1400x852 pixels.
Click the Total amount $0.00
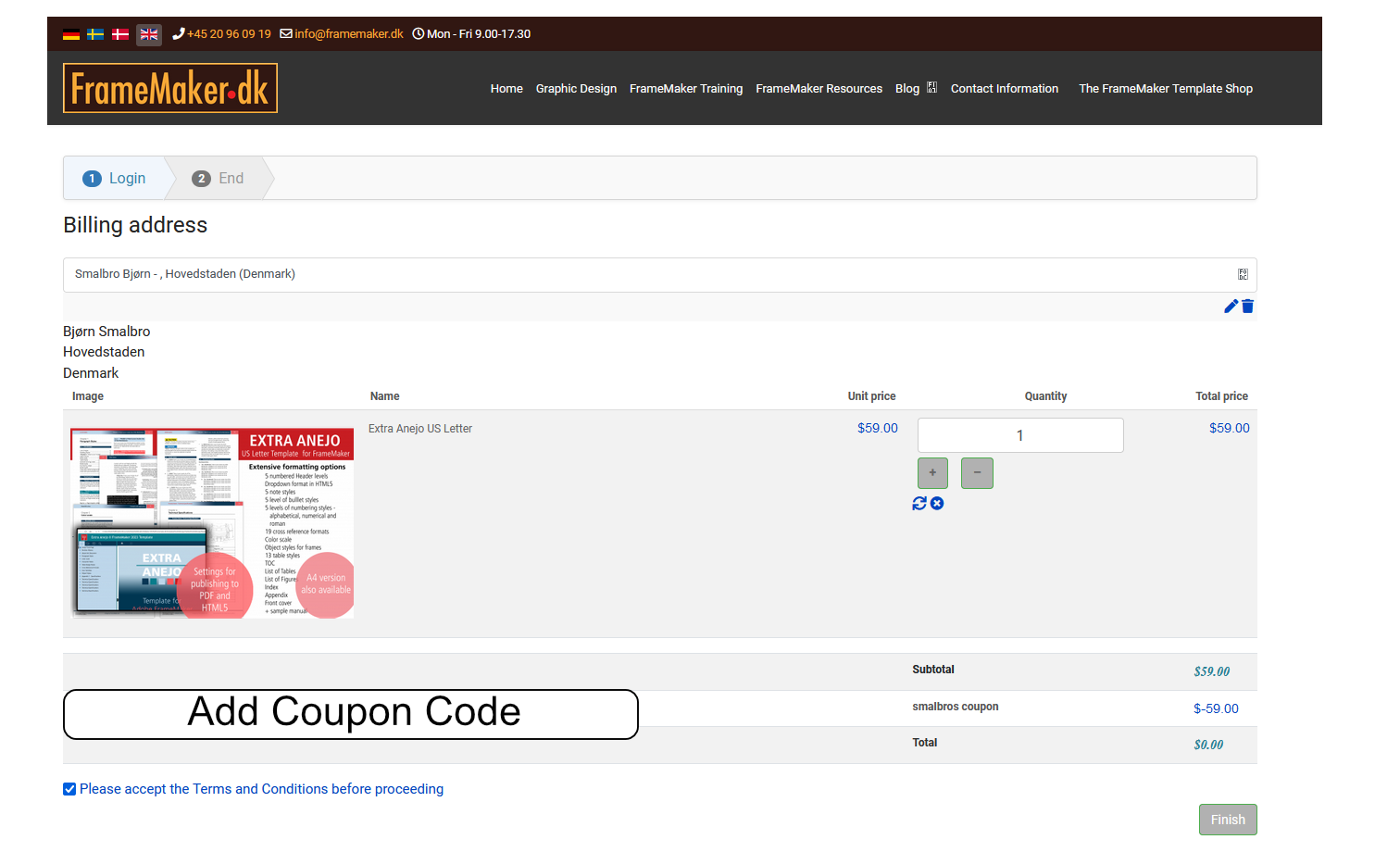coord(1208,745)
